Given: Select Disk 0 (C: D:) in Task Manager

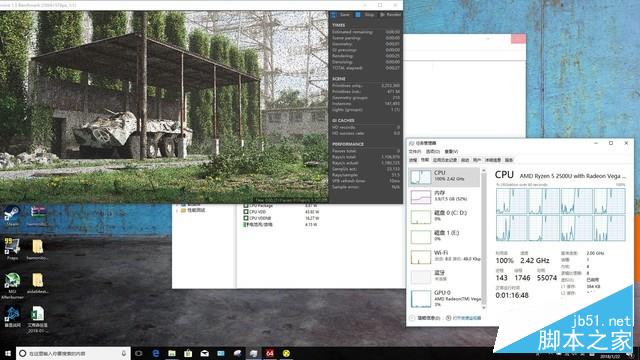Looking at the screenshot, I should point(445,217).
